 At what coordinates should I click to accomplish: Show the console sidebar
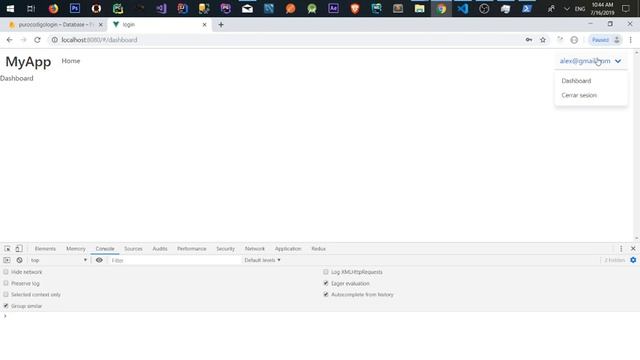click(7, 260)
